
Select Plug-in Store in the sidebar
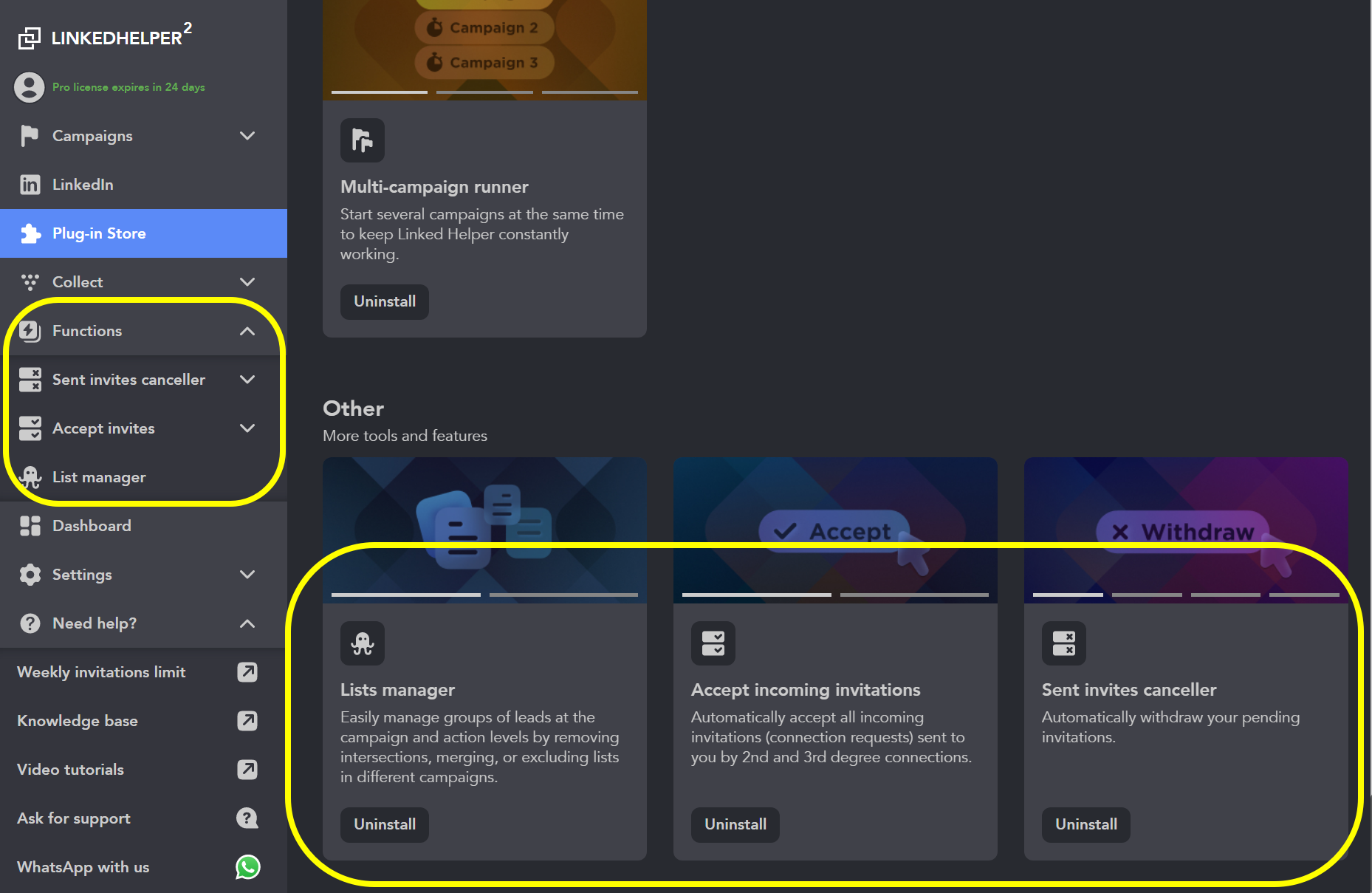pyautogui.click(x=143, y=233)
